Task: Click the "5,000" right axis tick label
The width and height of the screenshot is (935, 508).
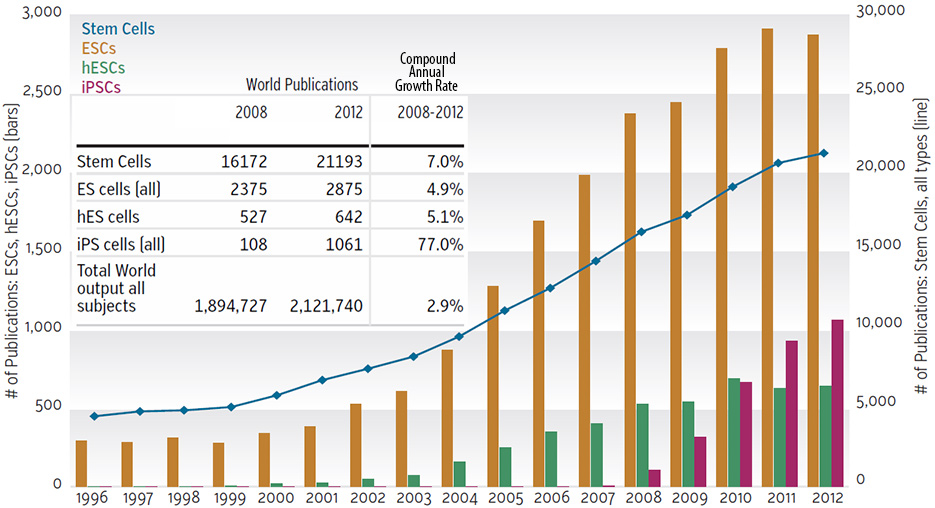Action: tap(876, 401)
